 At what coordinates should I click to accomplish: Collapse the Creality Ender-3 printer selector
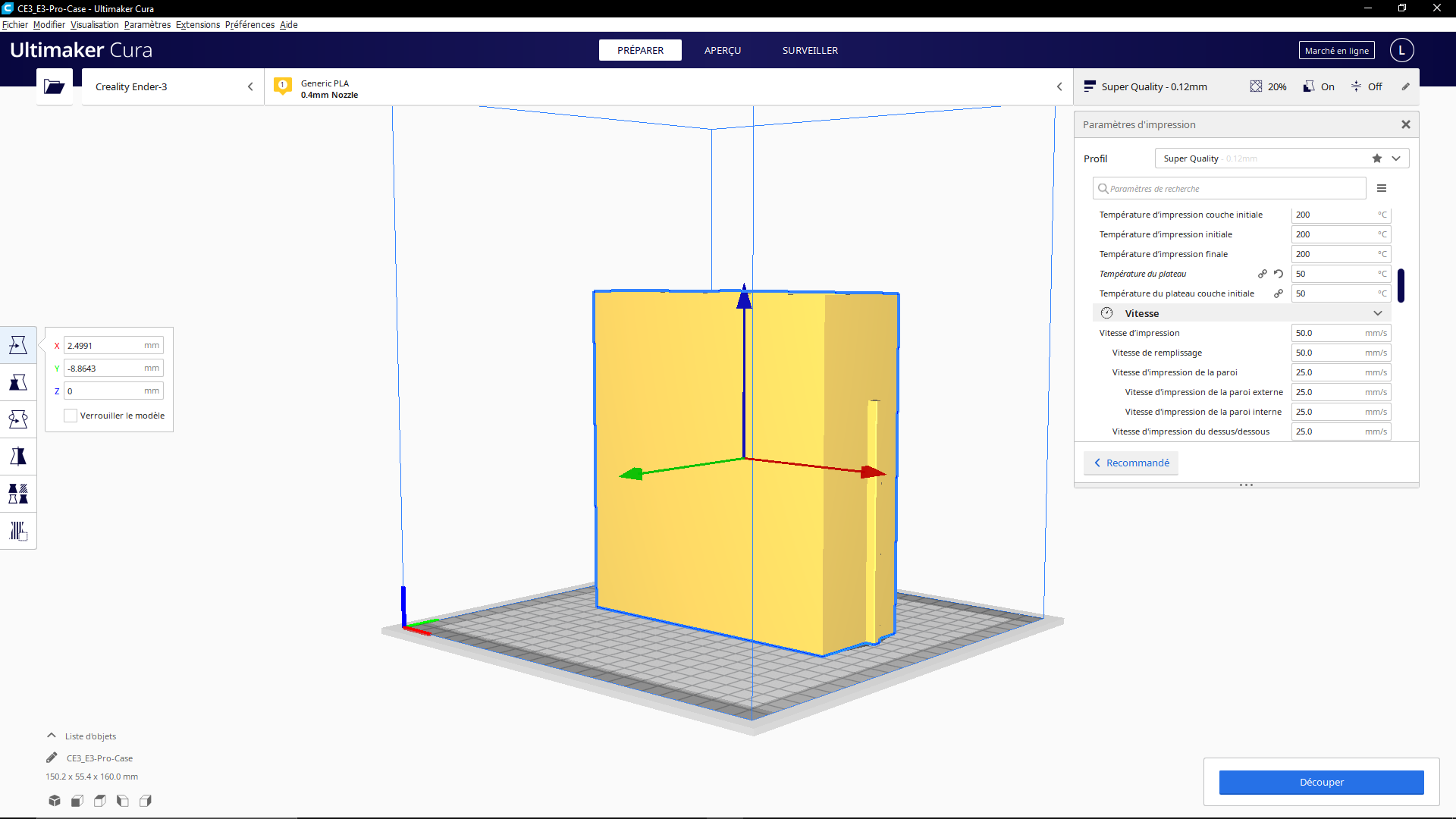(x=250, y=86)
